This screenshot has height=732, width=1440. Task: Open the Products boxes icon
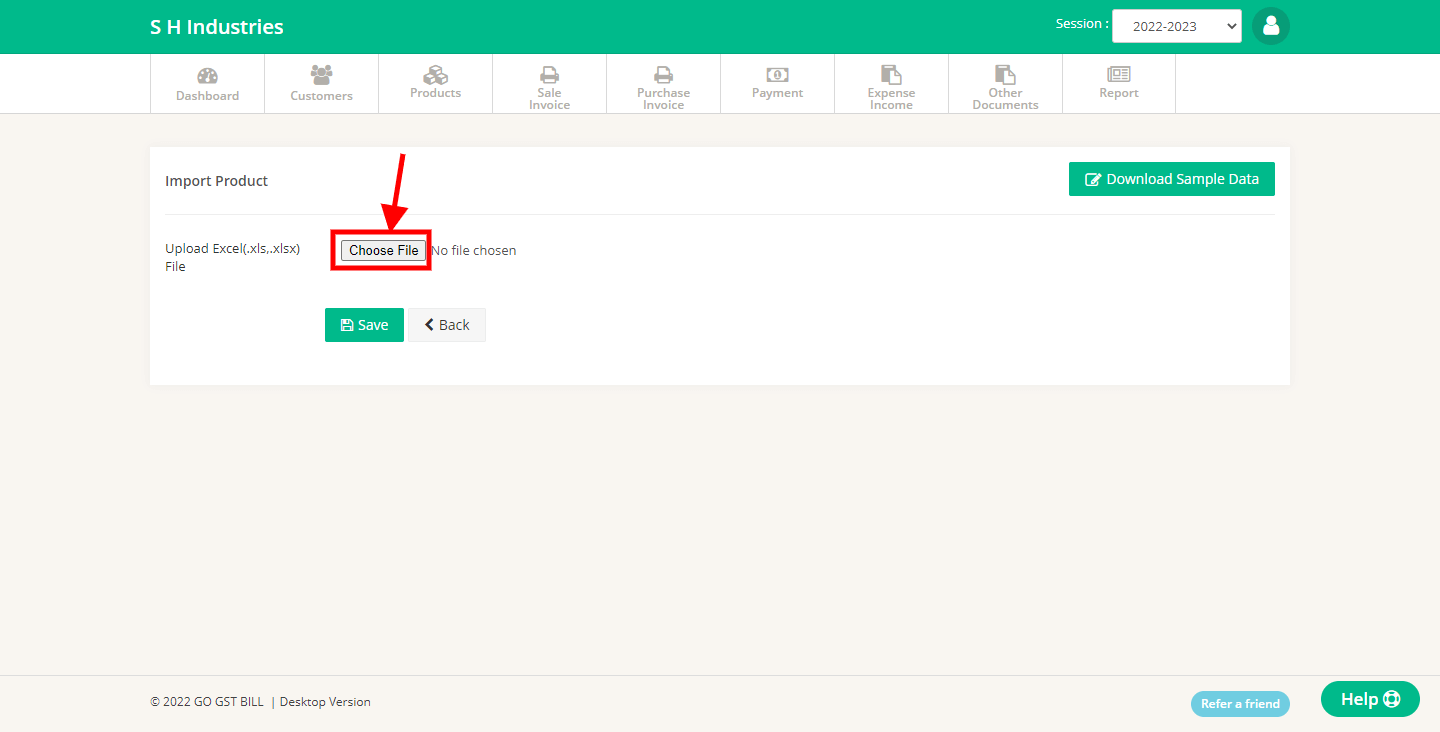click(435, 74)
